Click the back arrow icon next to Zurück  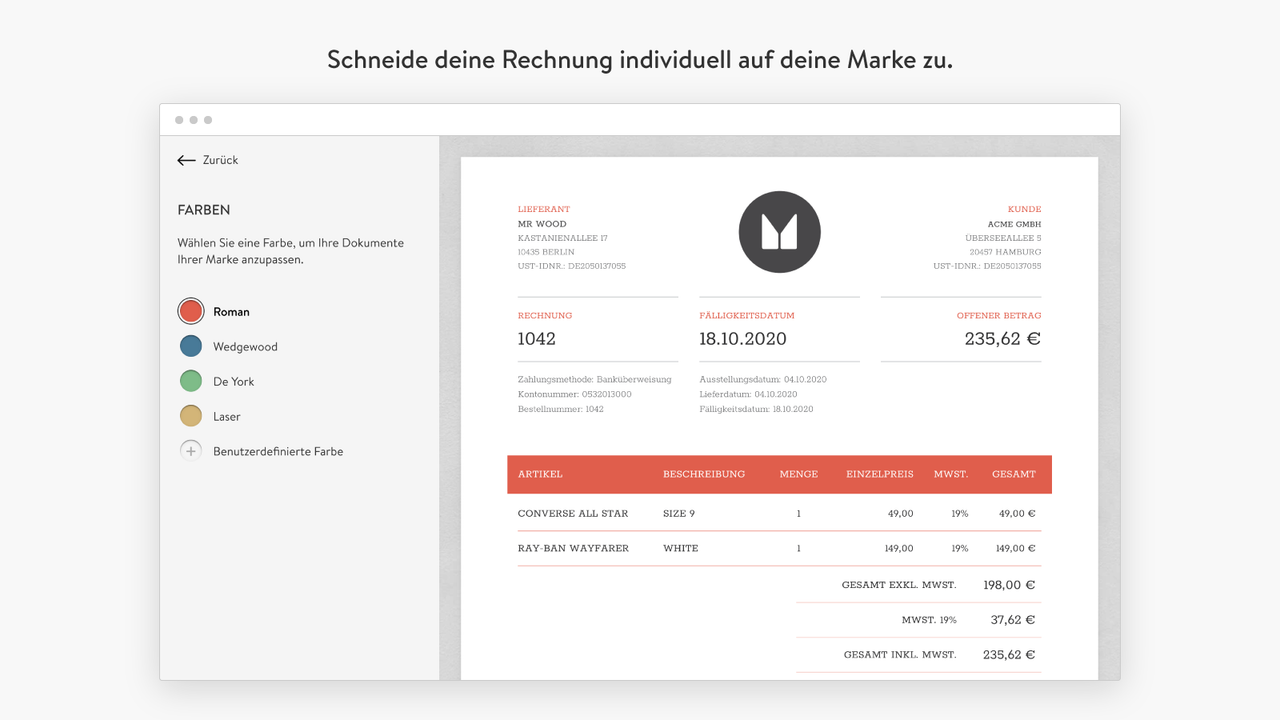tap(186, 160)
